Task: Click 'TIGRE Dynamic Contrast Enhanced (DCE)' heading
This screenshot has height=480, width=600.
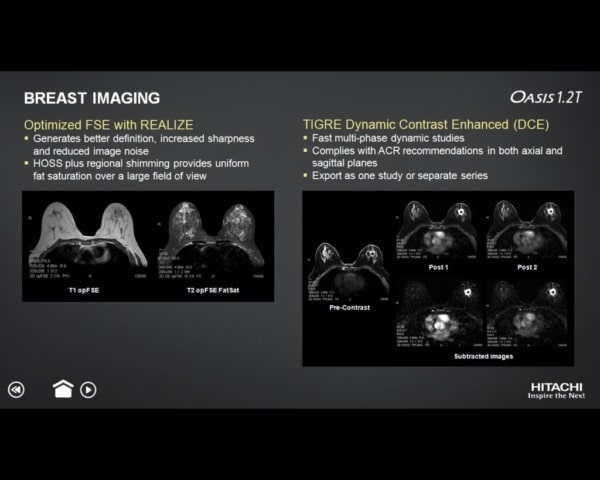Action: click(x=426, y=124)
